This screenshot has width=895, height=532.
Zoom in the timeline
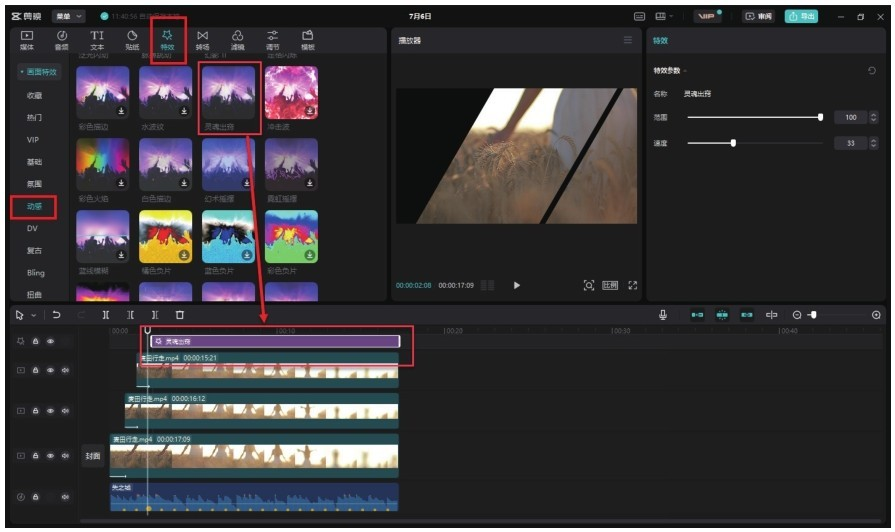point(876,315)
